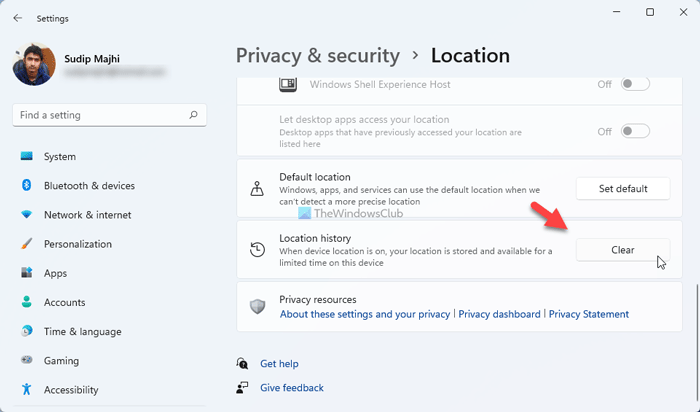This screenshot has height=412, width=700.
Task: Click the Network & internet wifi icon
Action: tap(26, 215)
